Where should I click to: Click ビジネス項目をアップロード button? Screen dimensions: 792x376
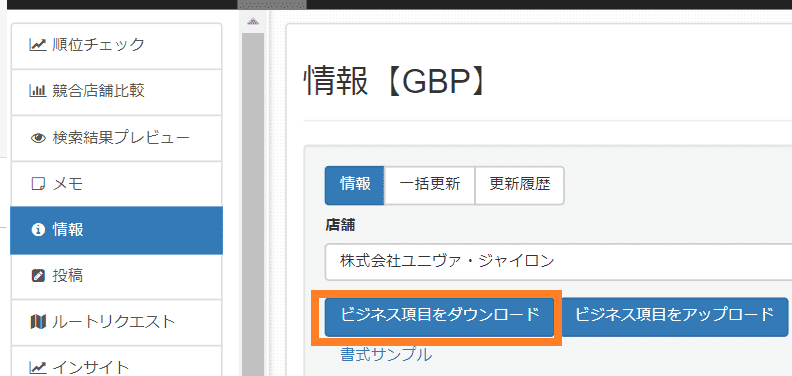tap(675, 316)
